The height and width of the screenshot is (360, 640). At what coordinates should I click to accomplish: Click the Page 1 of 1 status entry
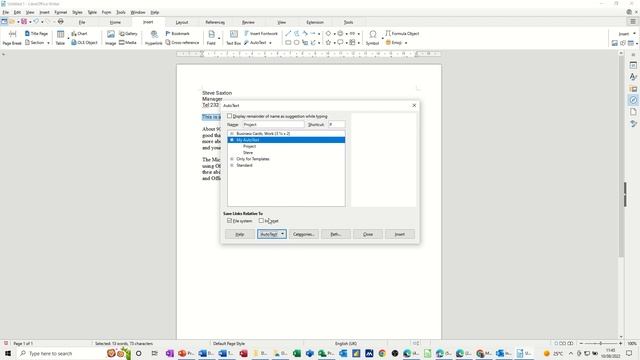click(x=23, y=344)
